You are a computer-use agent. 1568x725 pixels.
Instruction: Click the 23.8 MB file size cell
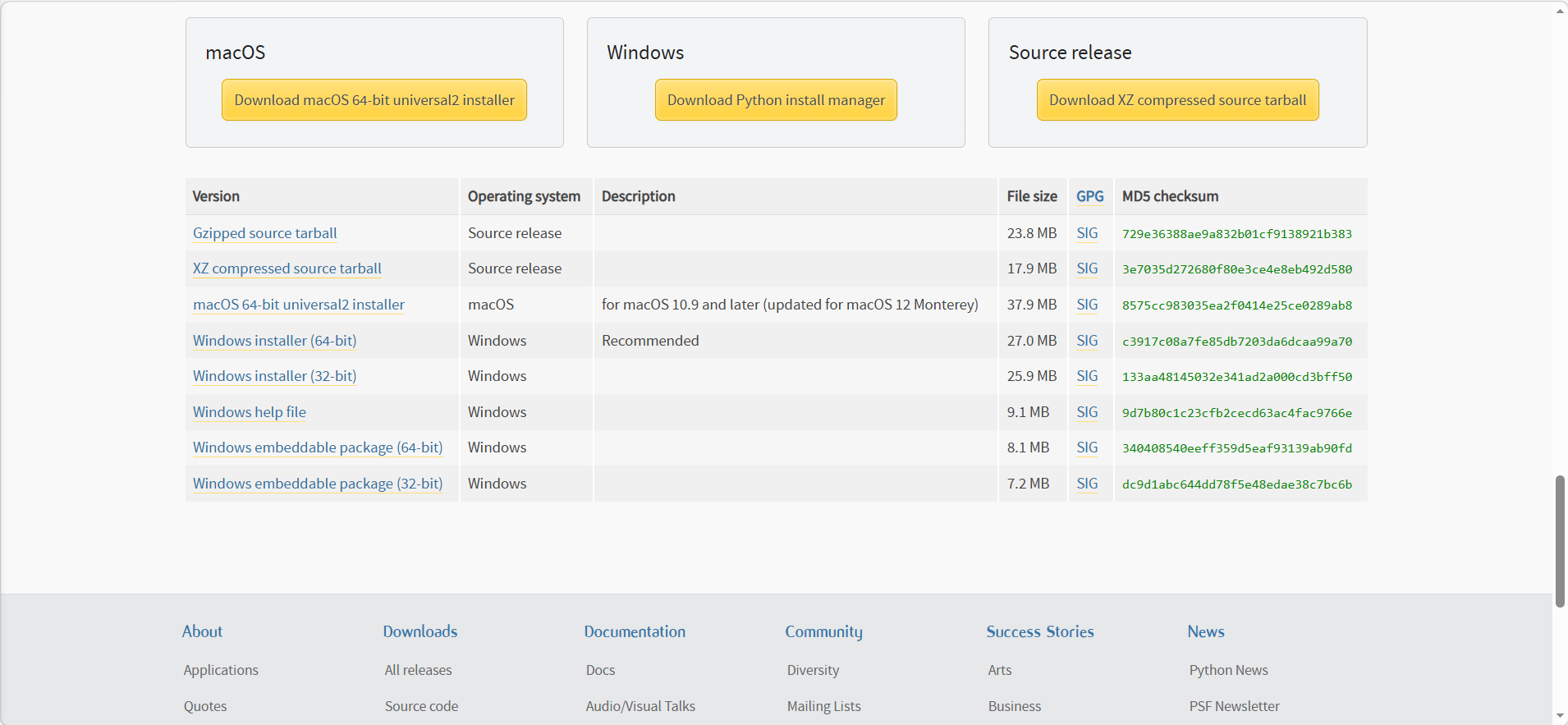click(x=1032, y=233)
